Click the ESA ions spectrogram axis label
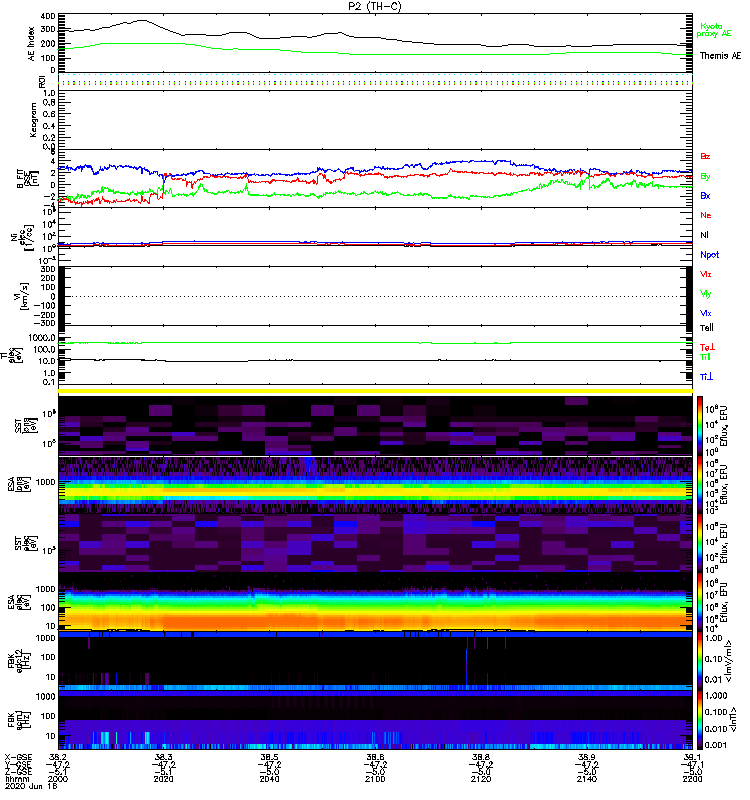This screenshot has width=750, height=800. pos(21,484)
